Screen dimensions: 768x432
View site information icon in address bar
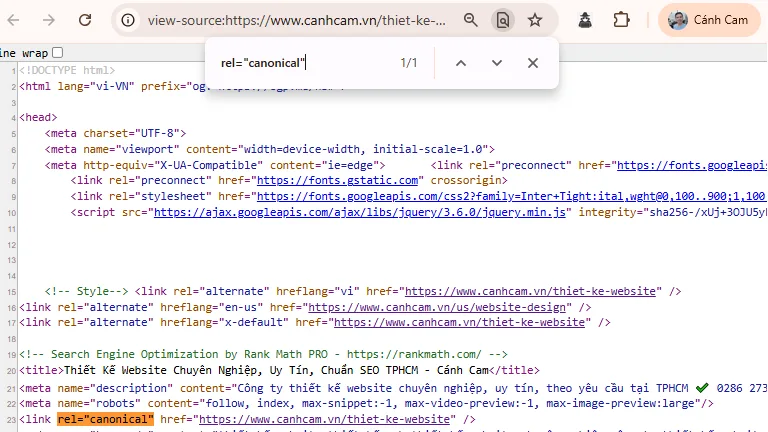[x=128, y=20]
